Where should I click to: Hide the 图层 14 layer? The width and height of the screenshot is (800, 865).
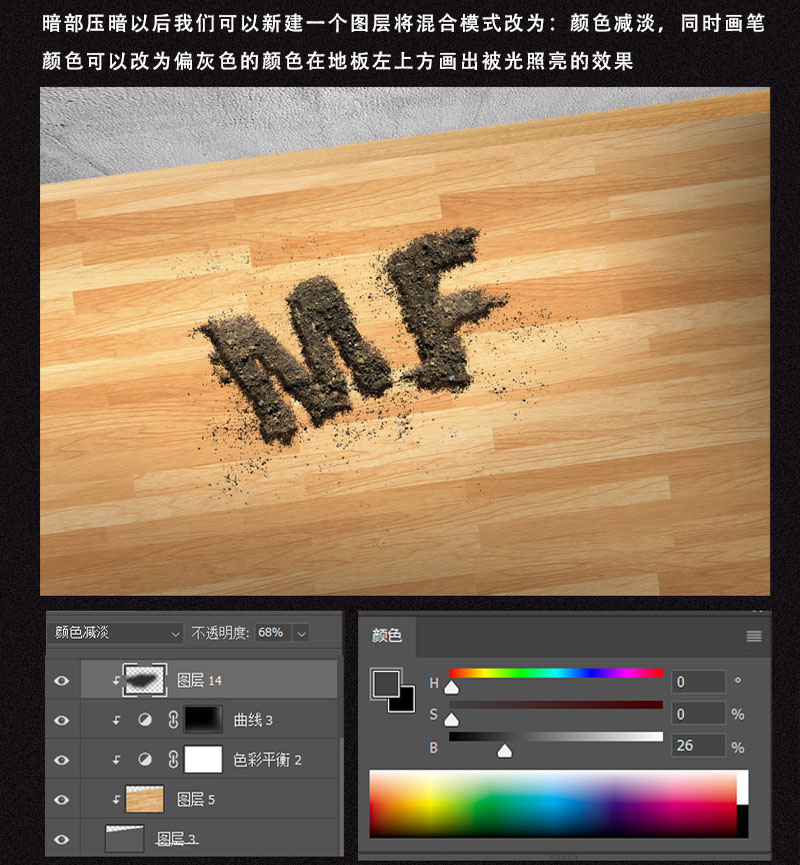coord(62,678)
